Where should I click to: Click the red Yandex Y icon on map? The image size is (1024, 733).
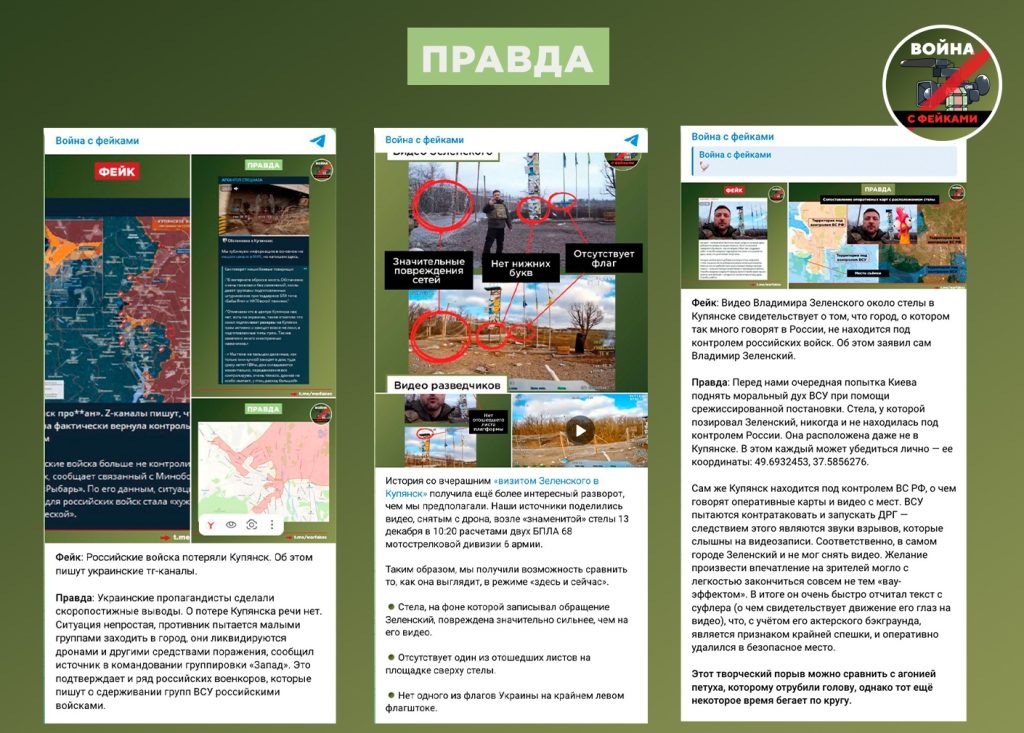207,523
